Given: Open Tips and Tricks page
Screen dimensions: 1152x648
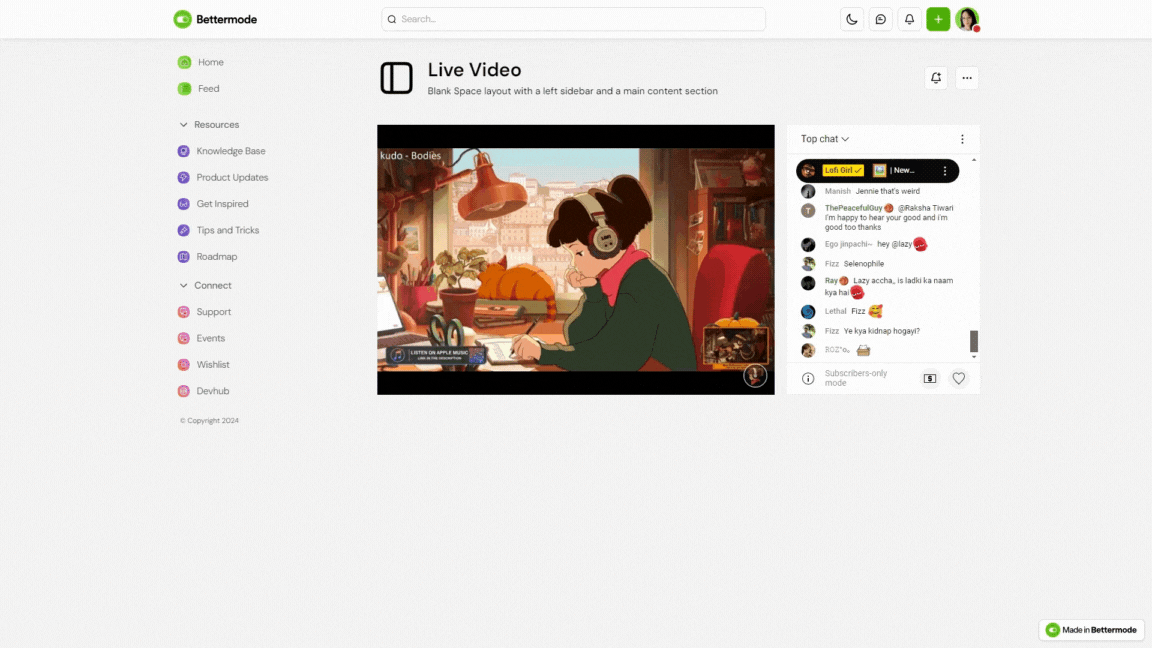Looking at the screenshot, I should [x=228, y=231].
